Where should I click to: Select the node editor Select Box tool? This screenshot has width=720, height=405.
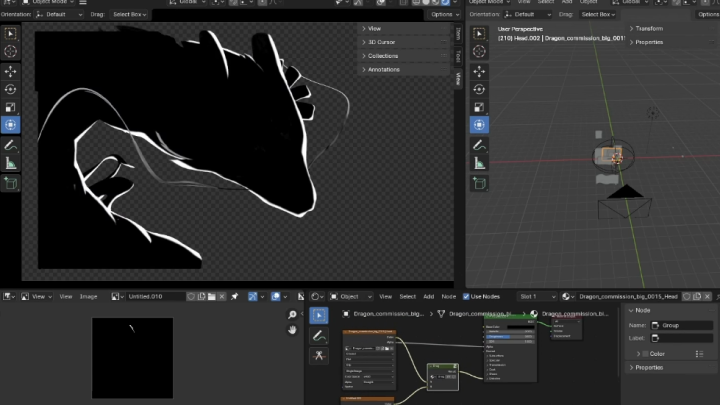319,316
